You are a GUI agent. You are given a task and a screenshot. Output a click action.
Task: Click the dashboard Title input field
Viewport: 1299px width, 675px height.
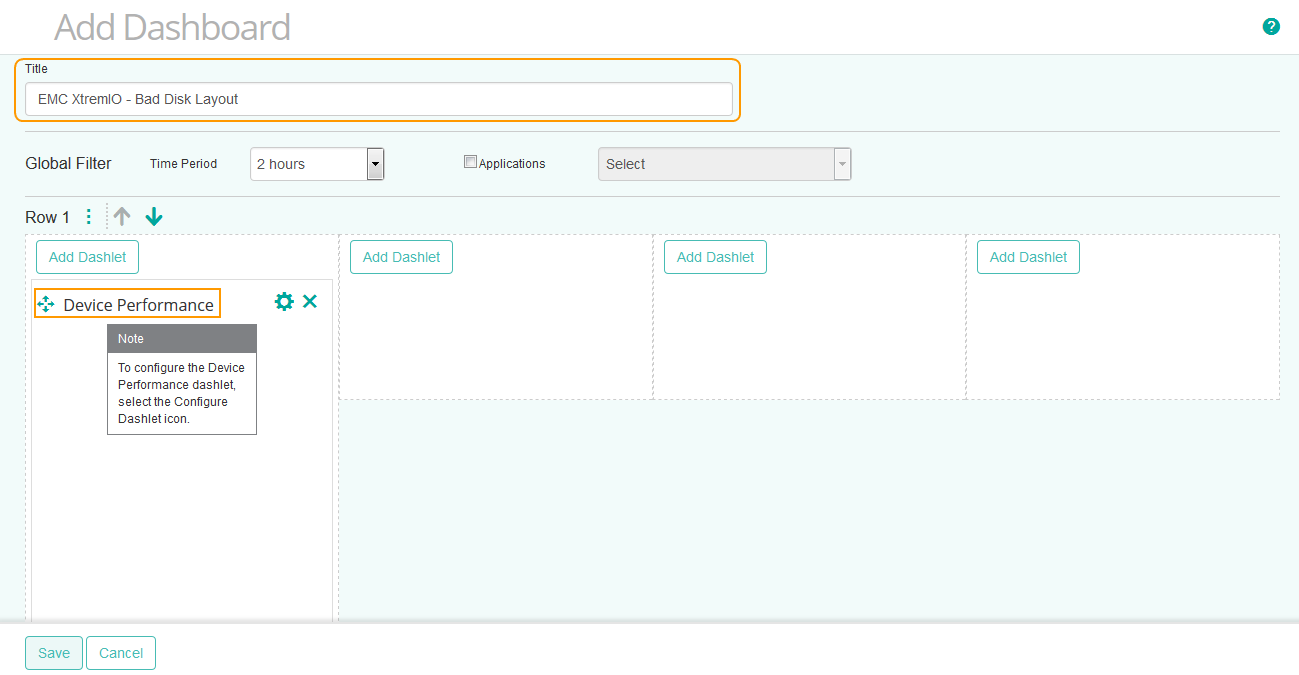click(378, 99)
